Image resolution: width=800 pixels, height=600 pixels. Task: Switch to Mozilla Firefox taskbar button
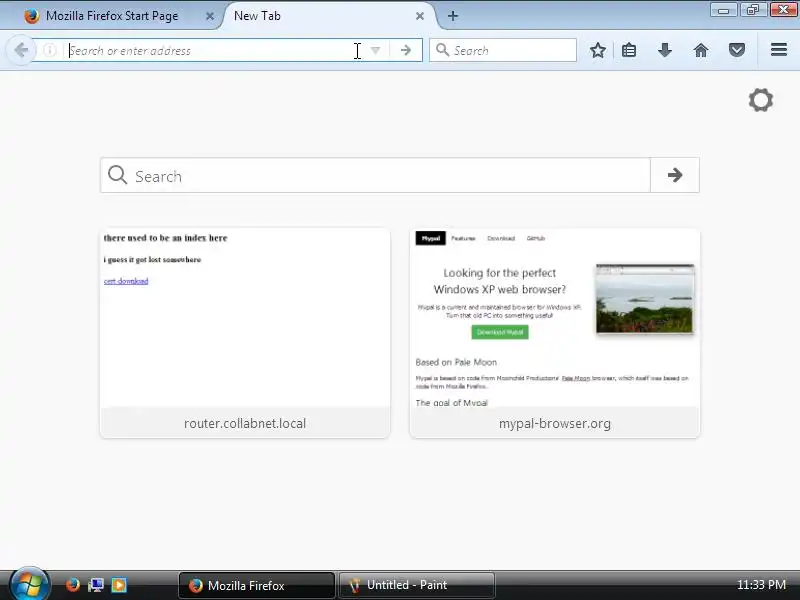(x=257, y=585)
